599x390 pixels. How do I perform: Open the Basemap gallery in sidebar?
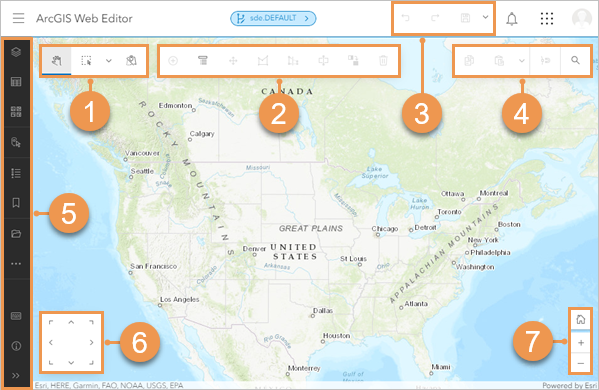coord(16,112)
